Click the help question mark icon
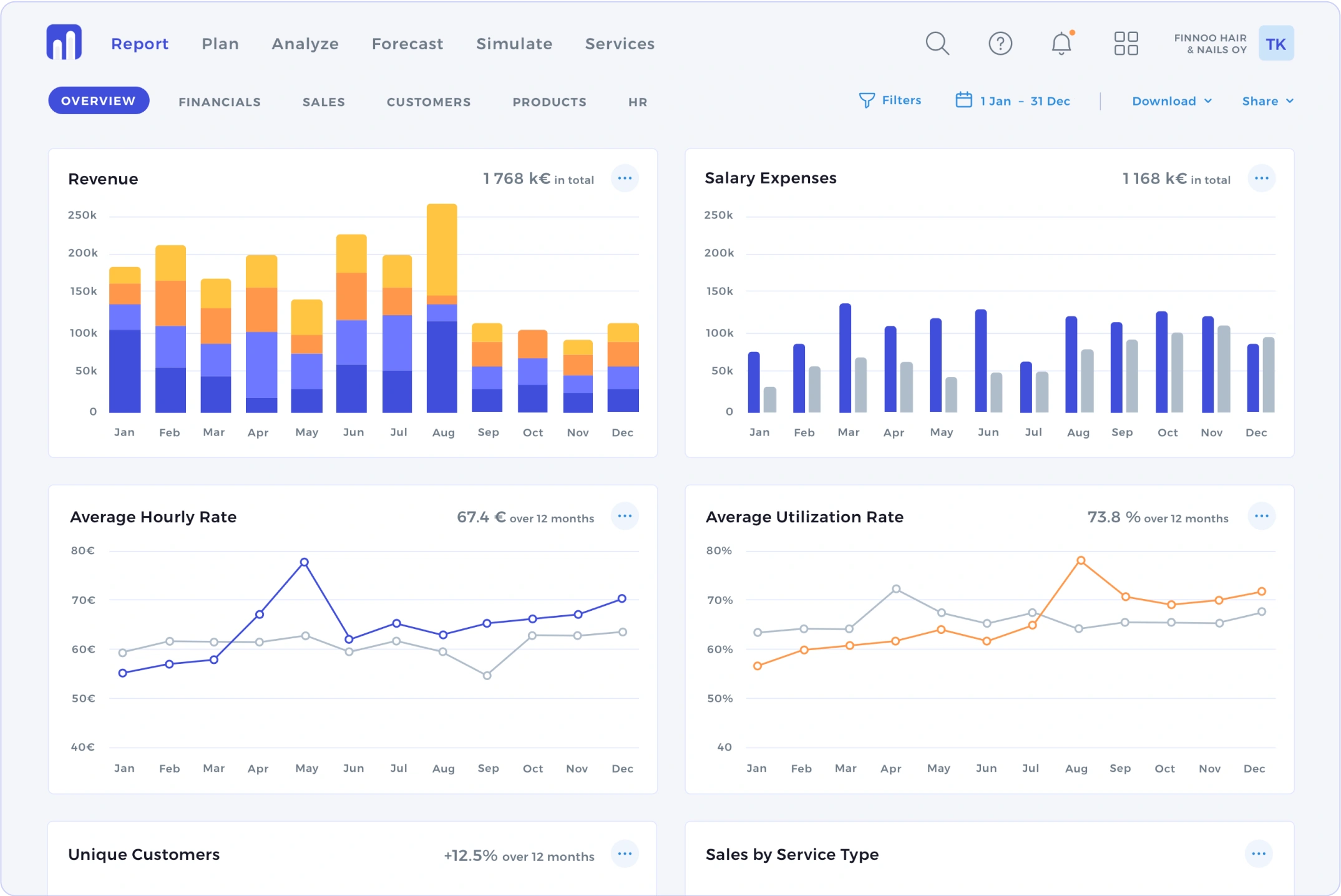The image size is (1341, 896). 1000,44
